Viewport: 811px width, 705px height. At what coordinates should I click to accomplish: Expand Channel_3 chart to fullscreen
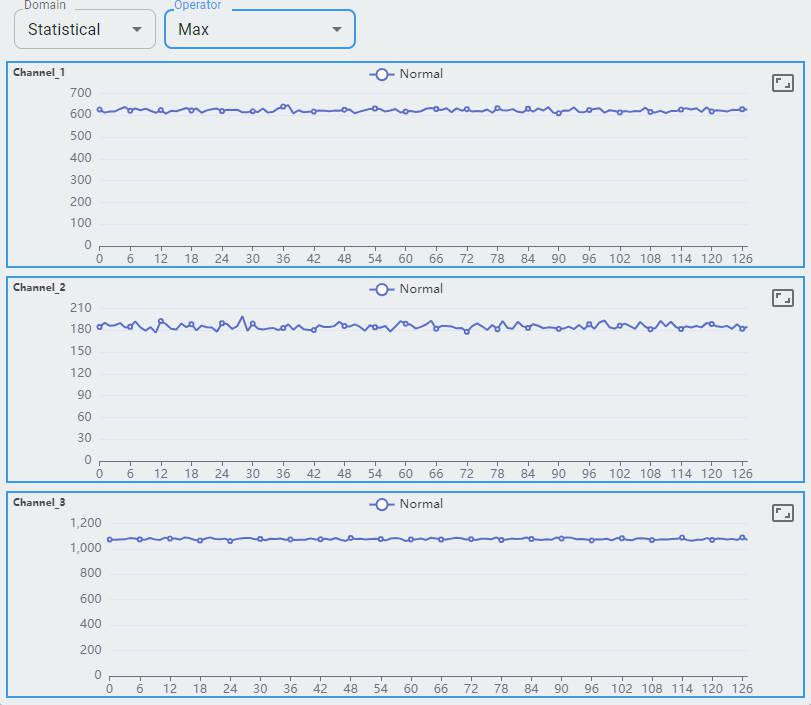tap(782, 513)
